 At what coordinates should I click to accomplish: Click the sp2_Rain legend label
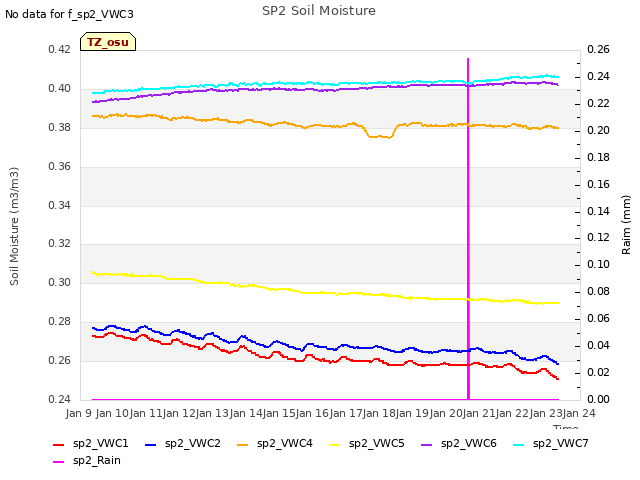[x=97, y=460]
